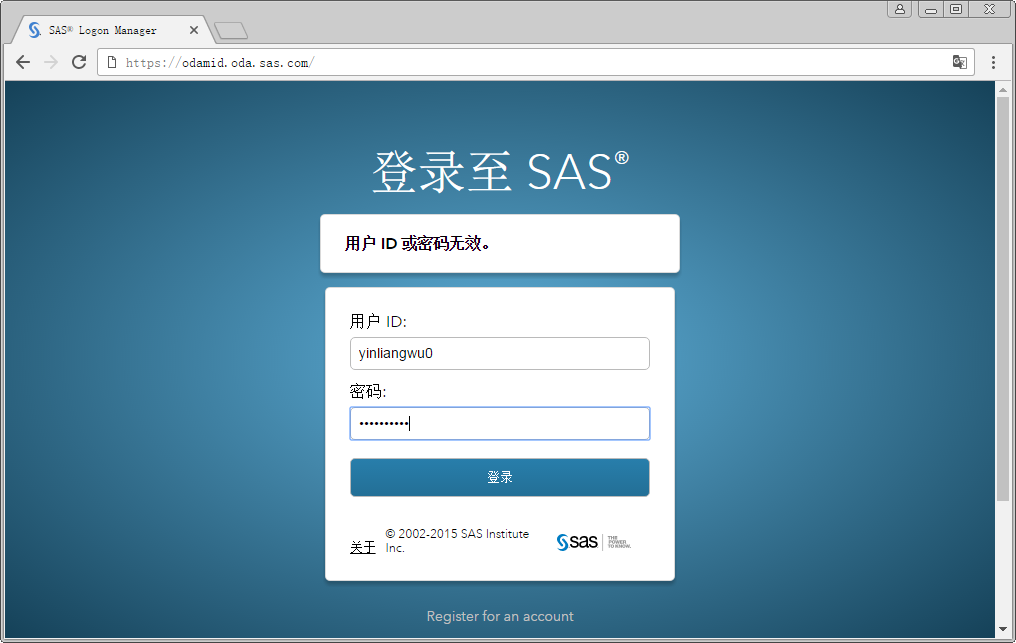1016x643 pixels.
Task: Click the user ID field containing yinliangwu0
Action: point(499,353)
